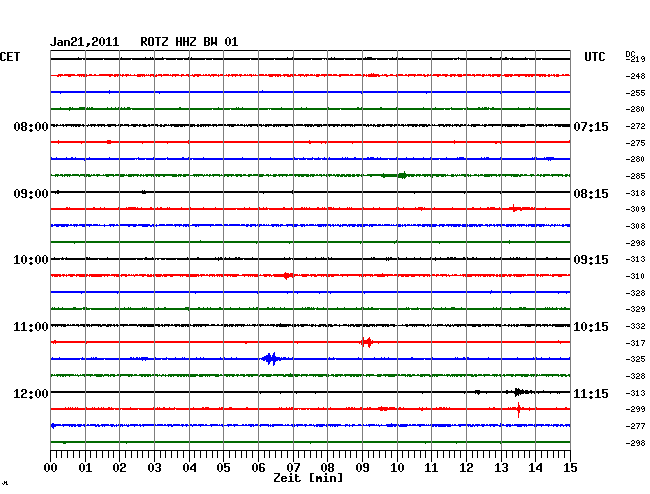Select the 09:00 CET time label
Screen dimensions: 650x494
[31, 194]
